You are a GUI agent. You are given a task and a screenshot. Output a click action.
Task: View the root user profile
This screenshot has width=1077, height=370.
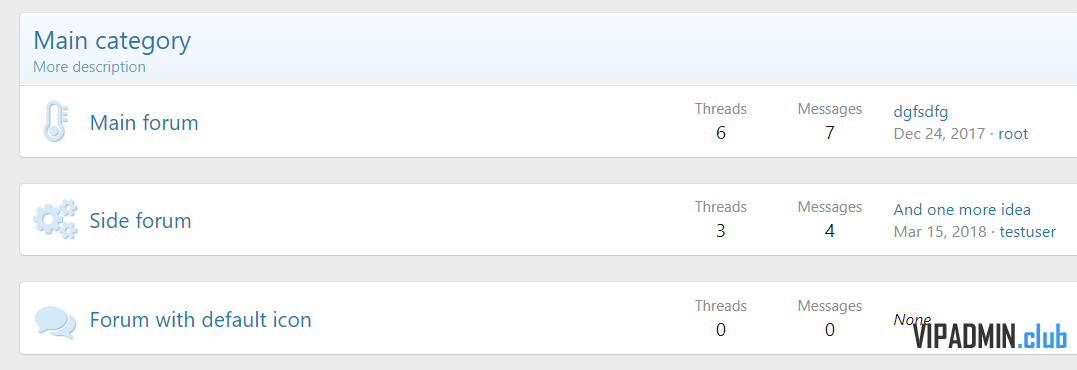click(x=1013, y=134)
